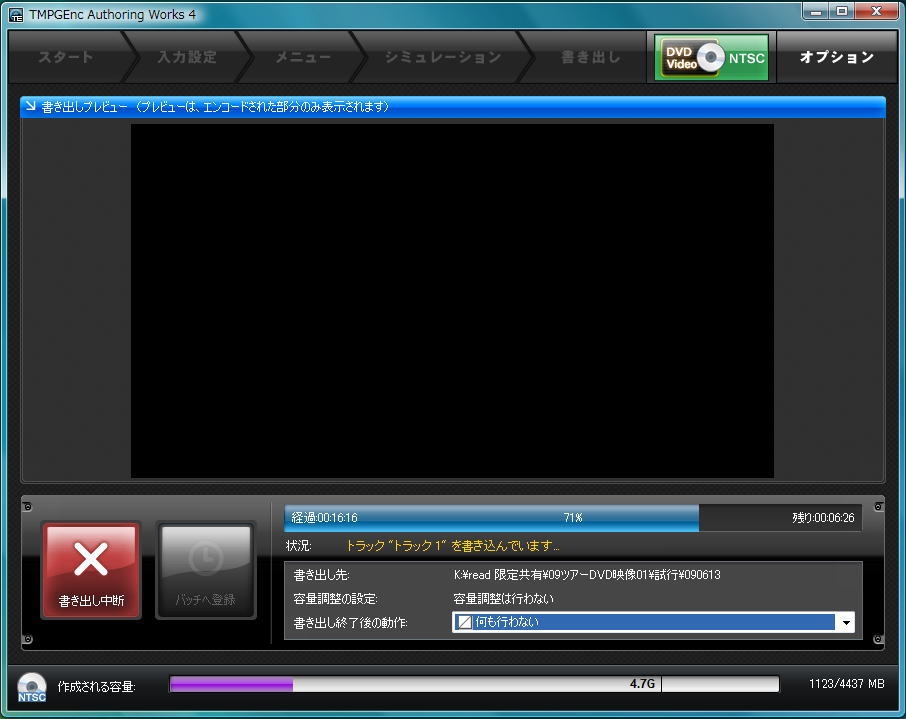This screenshot has height=719, width=906.
Task: Go to the メニュー tab
Action: [303, 57]
